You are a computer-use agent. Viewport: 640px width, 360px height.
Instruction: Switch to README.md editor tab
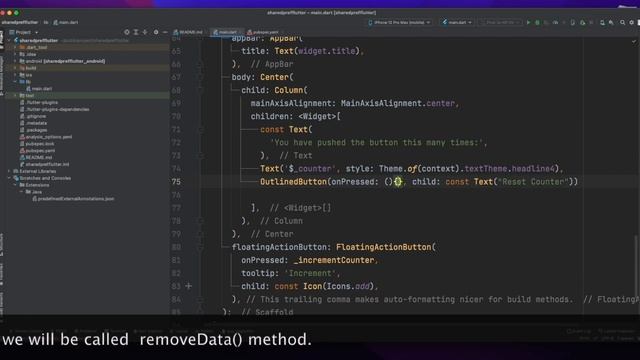click(188, 32)
